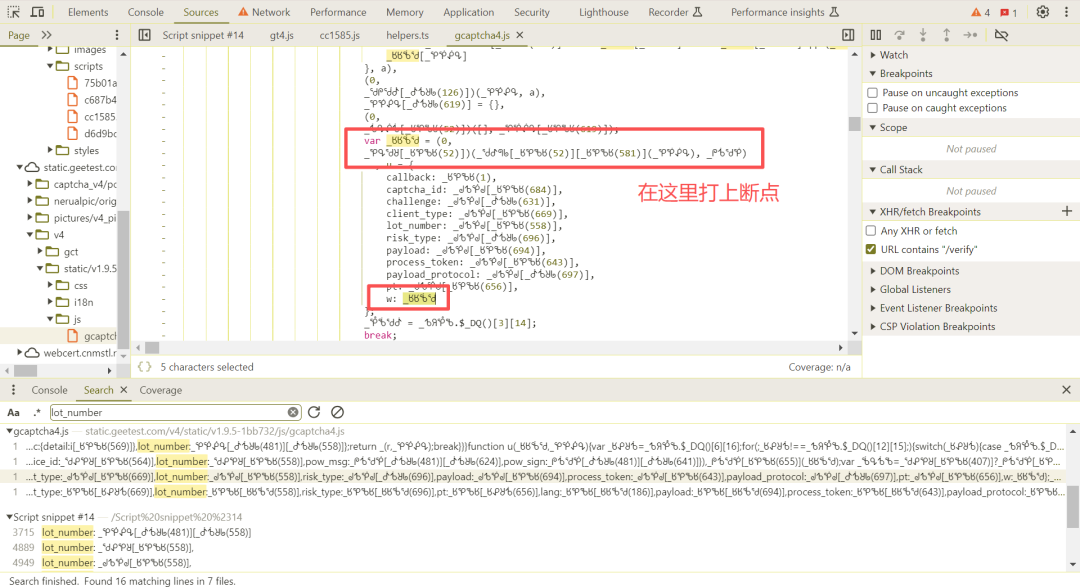Image resolution: width=1080 pixels, height=587 pixels.
Task: Activate the inspect element picker icon
Action: pos(14,12)
